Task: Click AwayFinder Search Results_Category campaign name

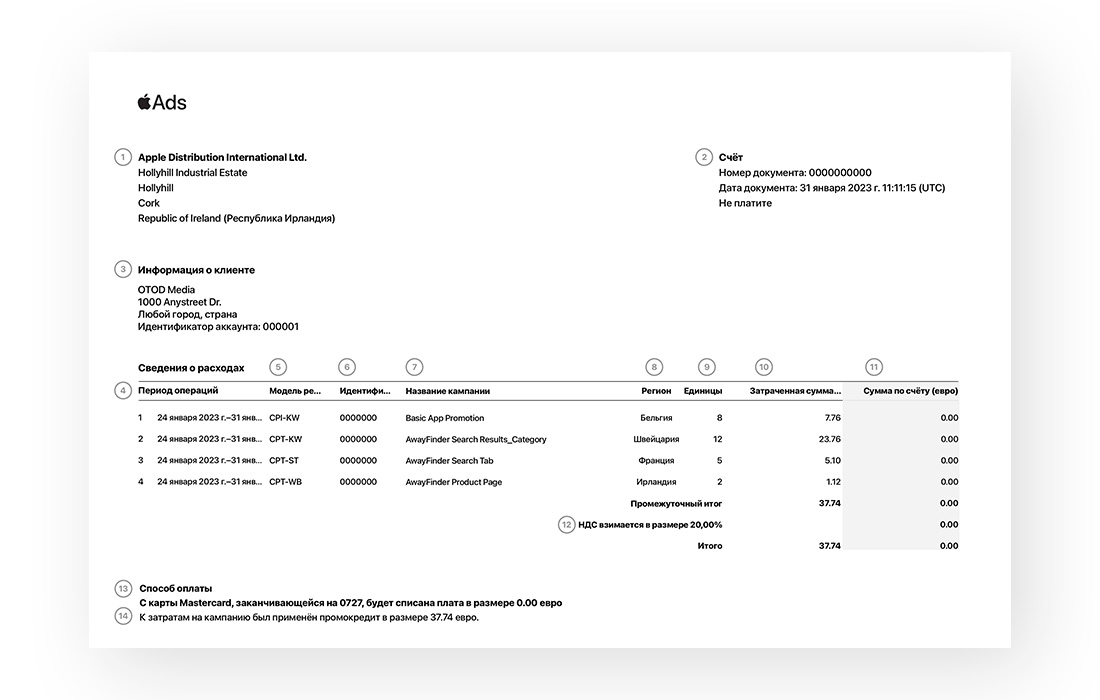Action: (x=475, y=439)
